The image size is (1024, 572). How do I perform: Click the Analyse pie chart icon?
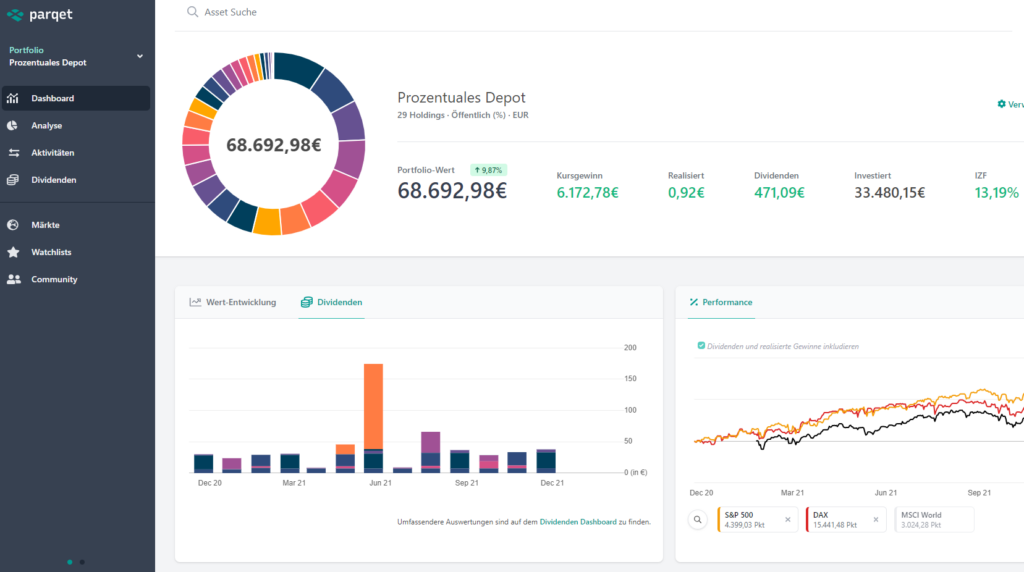tap(12, 126)
